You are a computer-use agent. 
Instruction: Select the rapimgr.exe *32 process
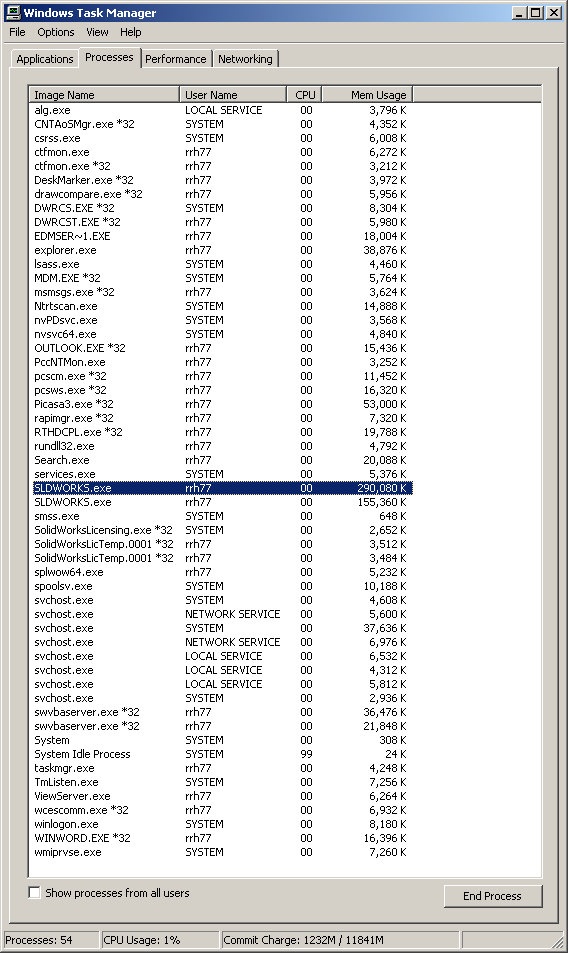pos(223,418)
